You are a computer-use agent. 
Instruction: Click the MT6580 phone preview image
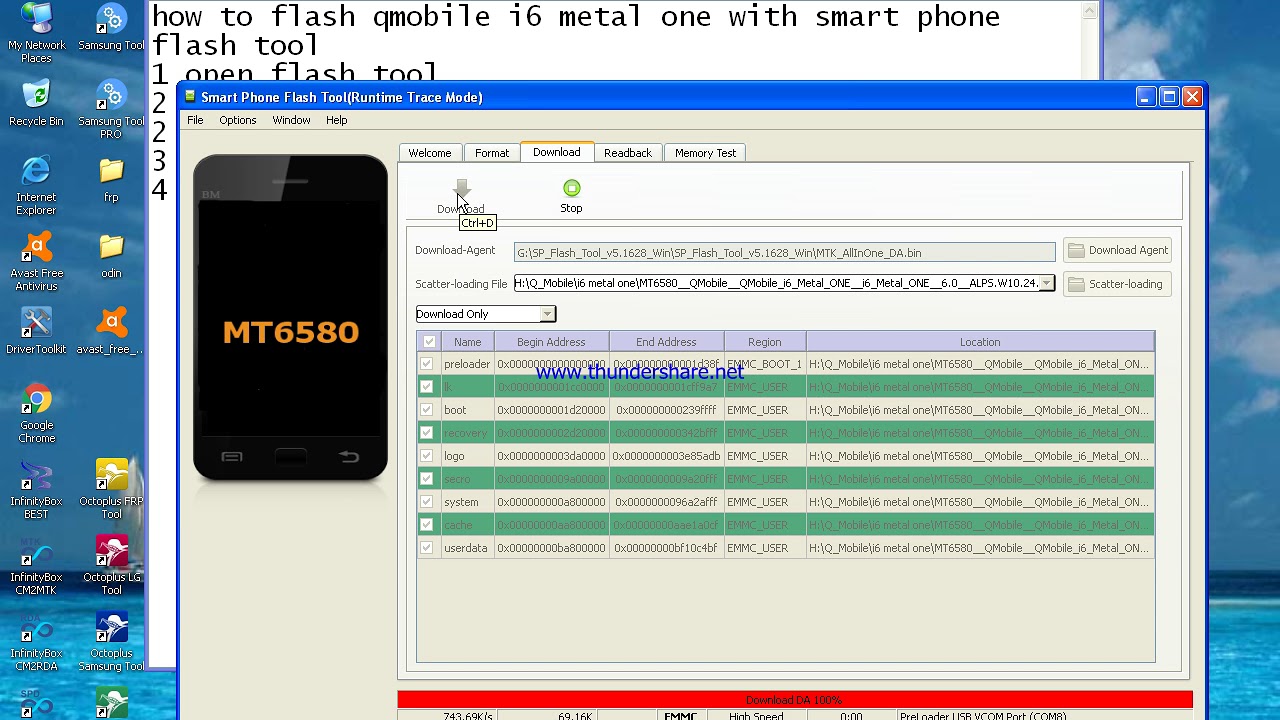coord(290,318)
